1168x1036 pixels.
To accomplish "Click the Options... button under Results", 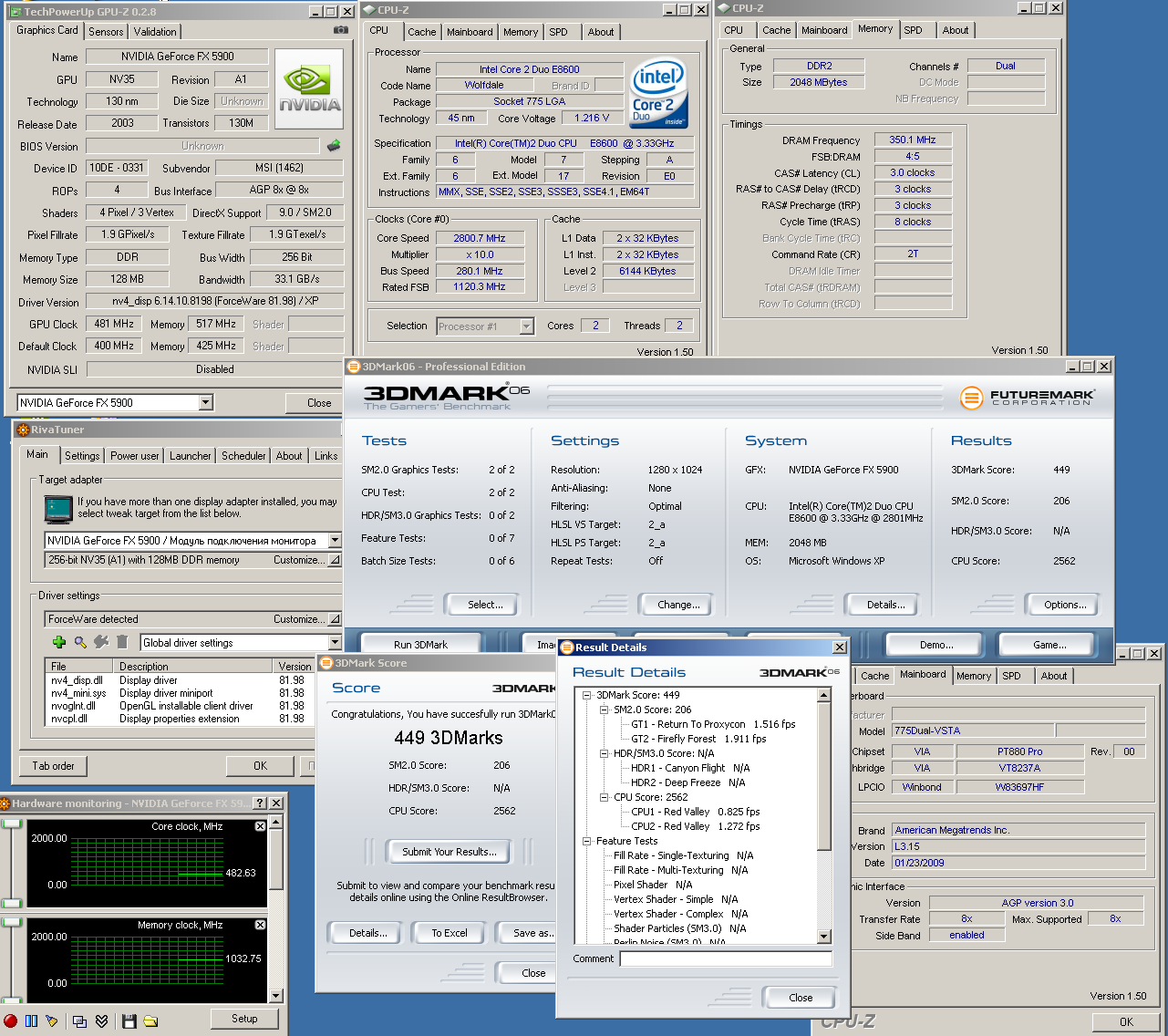I will pos(1065,605).
